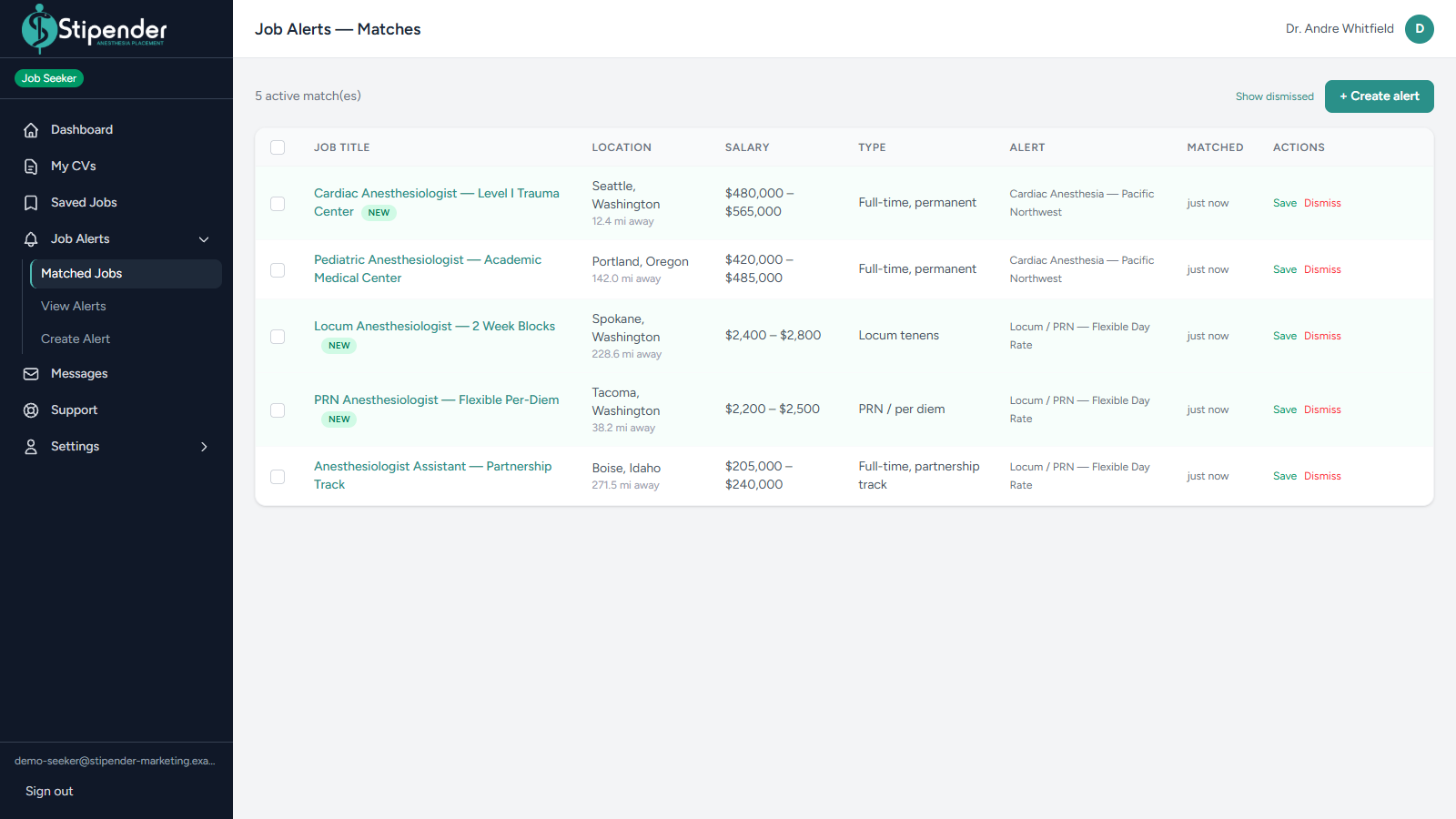This screenshot has height=819, width=1456.
Task: Select Matched Jobs submenu item
Action: coord(126,274)
